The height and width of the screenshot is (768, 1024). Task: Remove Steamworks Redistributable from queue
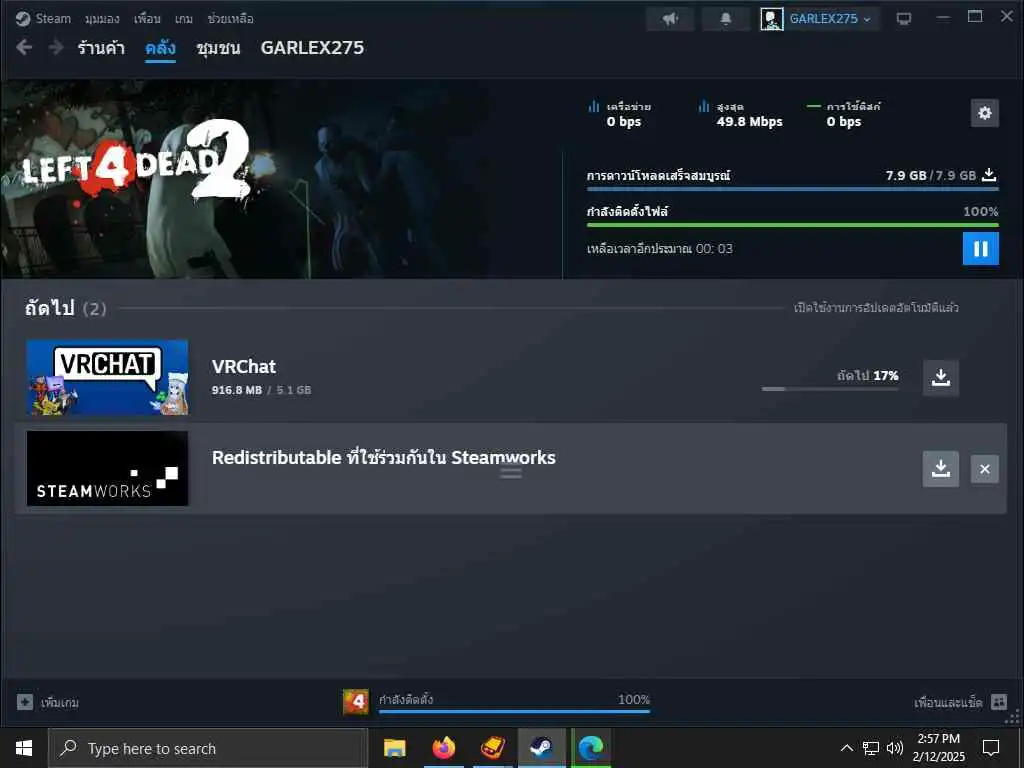click(984, 469)
